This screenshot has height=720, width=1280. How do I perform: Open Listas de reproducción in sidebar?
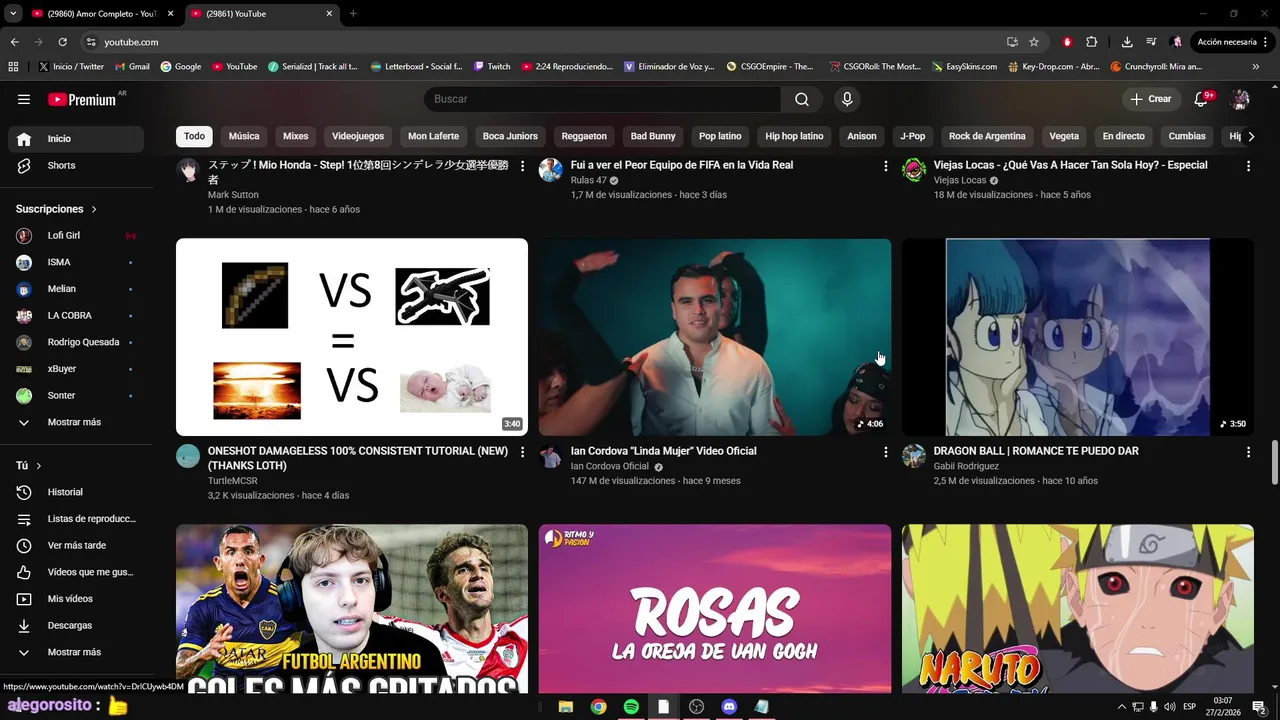[76, 519]
